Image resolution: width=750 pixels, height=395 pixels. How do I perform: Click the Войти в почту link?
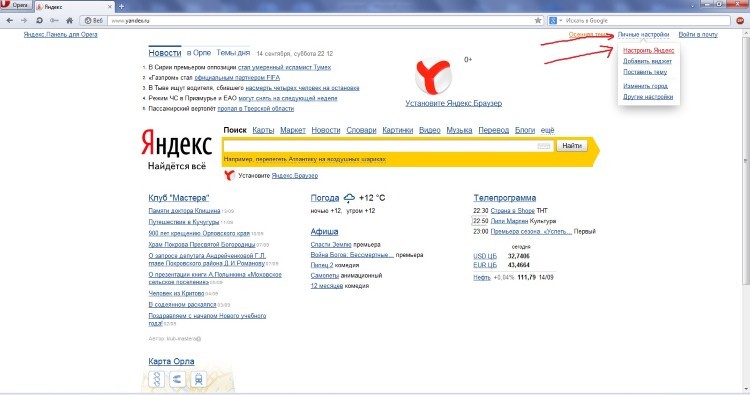(x=698, y=34)
